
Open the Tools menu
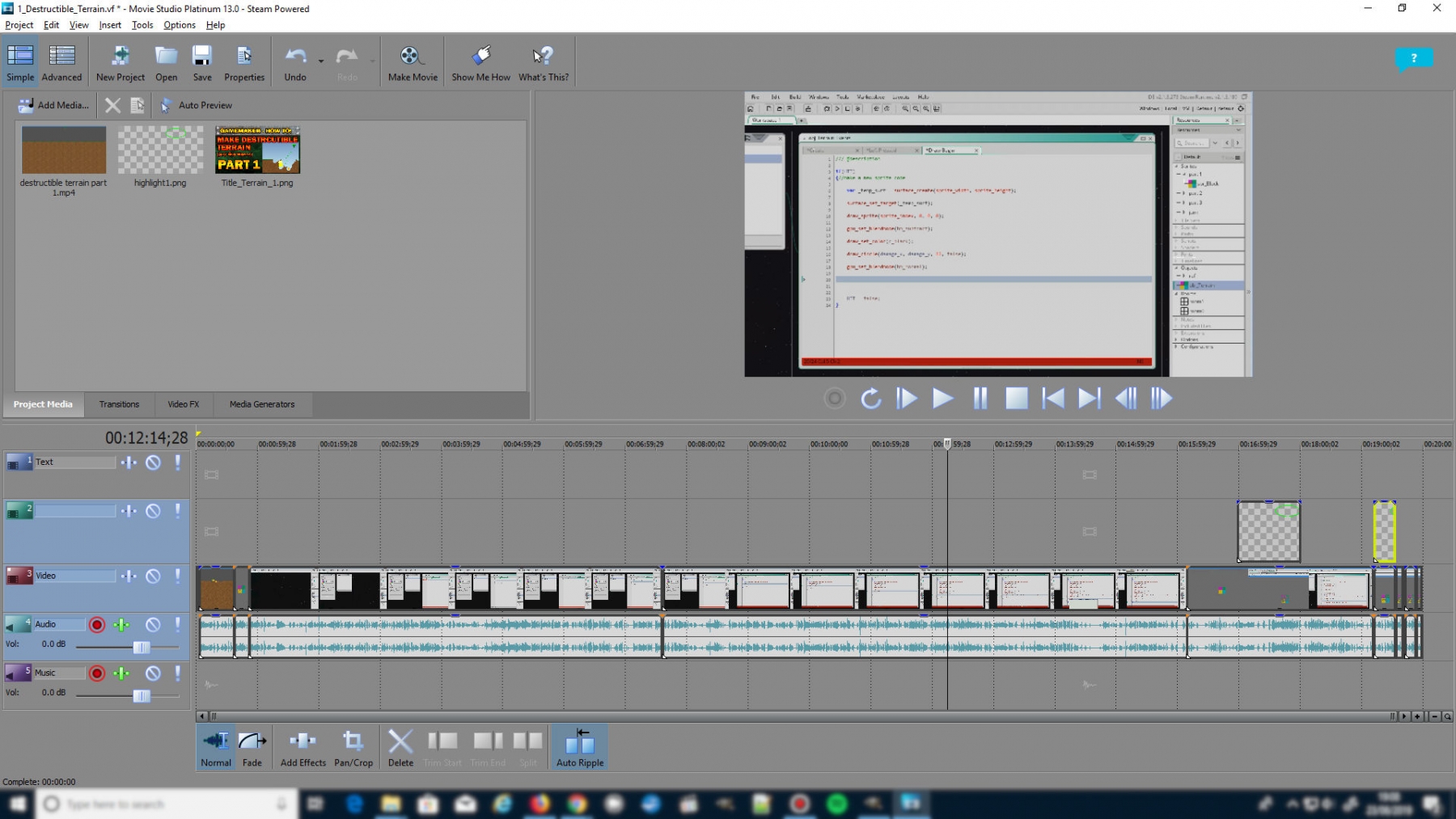(142, 25)
